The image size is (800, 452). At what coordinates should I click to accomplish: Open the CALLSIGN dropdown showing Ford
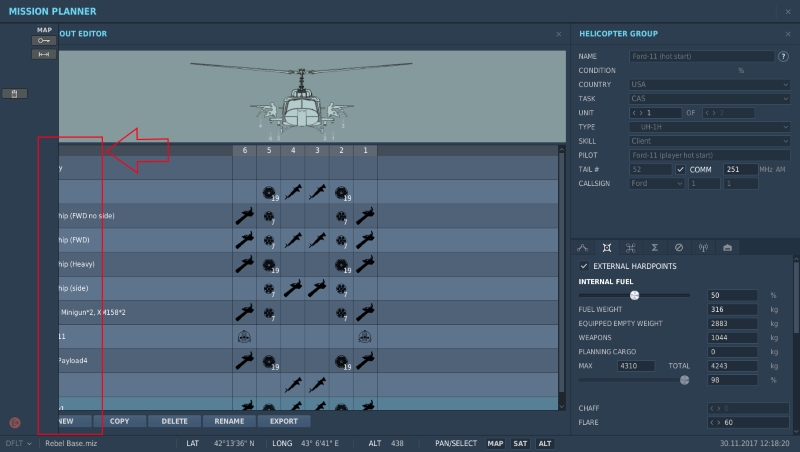click(657, 184)
